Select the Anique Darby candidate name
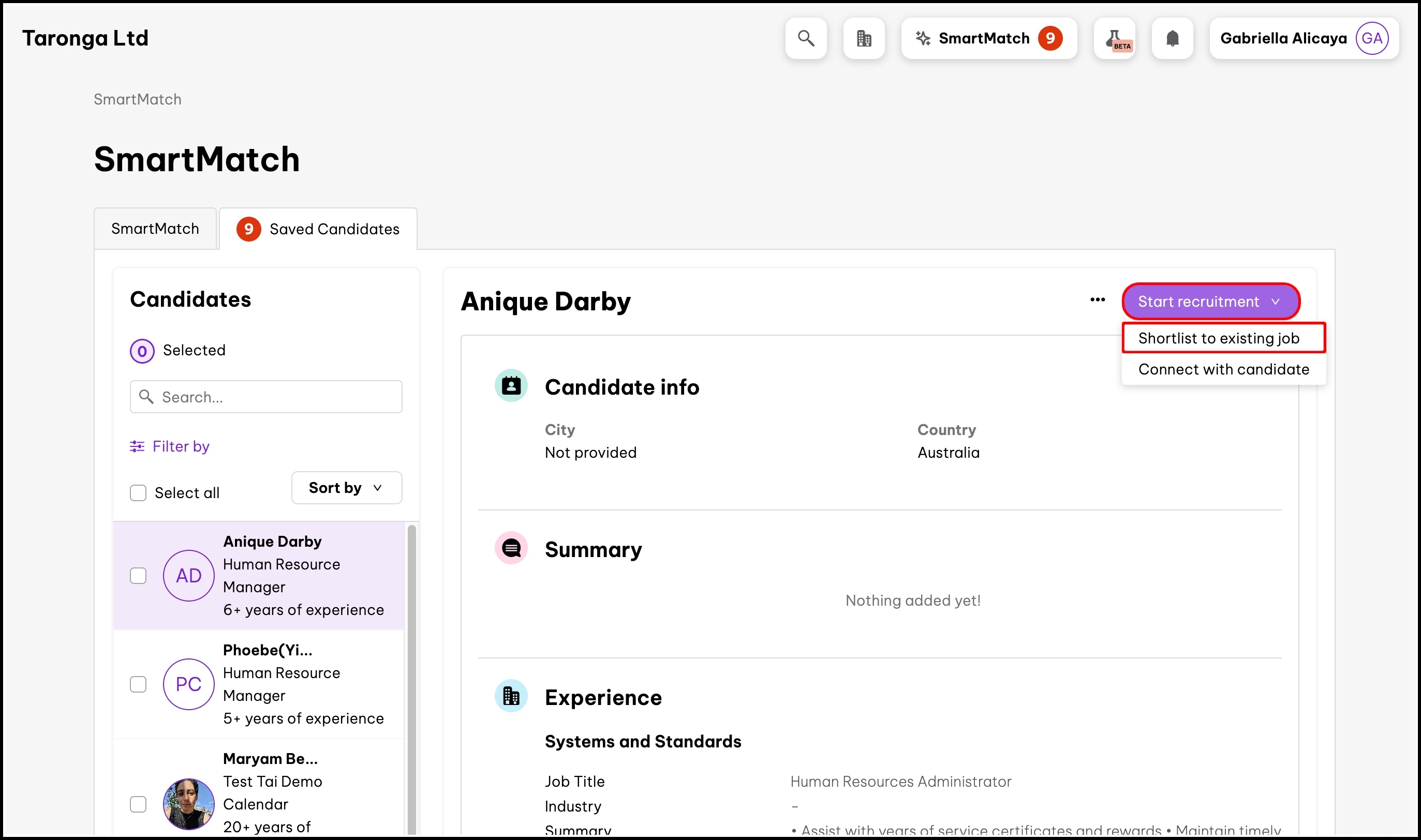The height and width of the screenshot is (840, 1421). (x=272, y=542)
